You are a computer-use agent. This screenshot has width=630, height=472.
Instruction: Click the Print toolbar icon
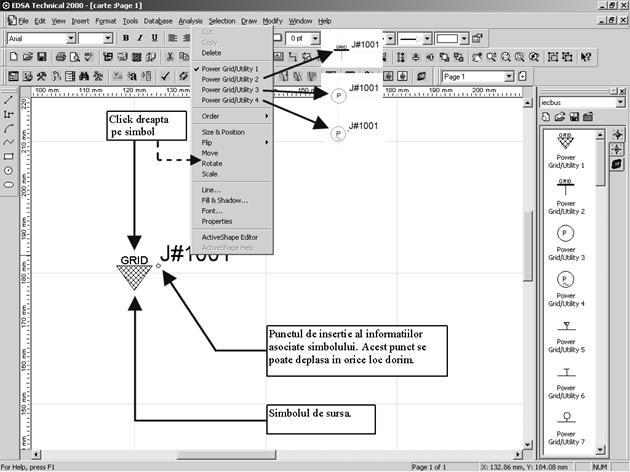[x=61, y=57]
